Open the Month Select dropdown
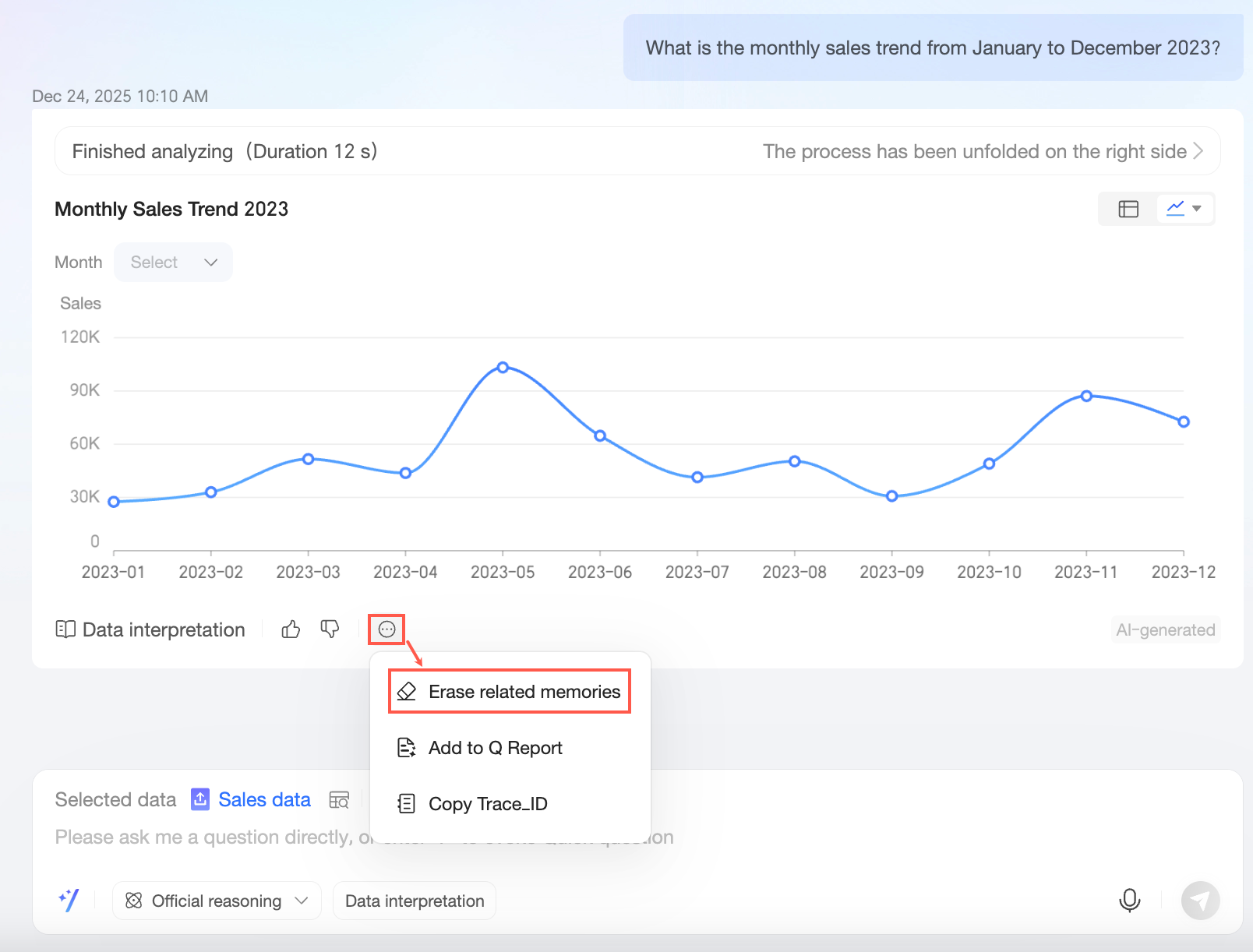1253x952 pixels. (173, 263)
